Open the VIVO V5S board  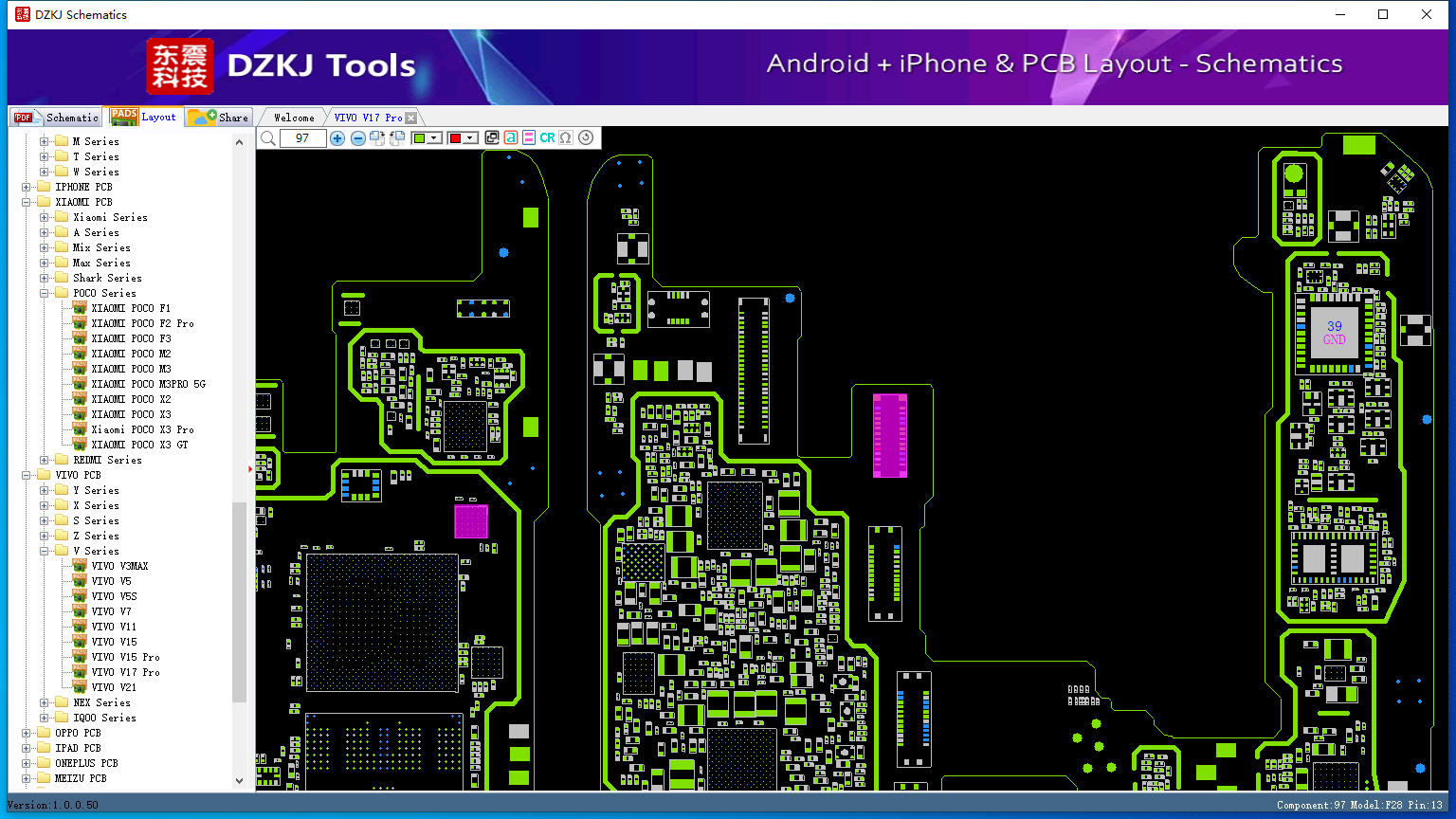pyautogui.click(x=114, y=596)
